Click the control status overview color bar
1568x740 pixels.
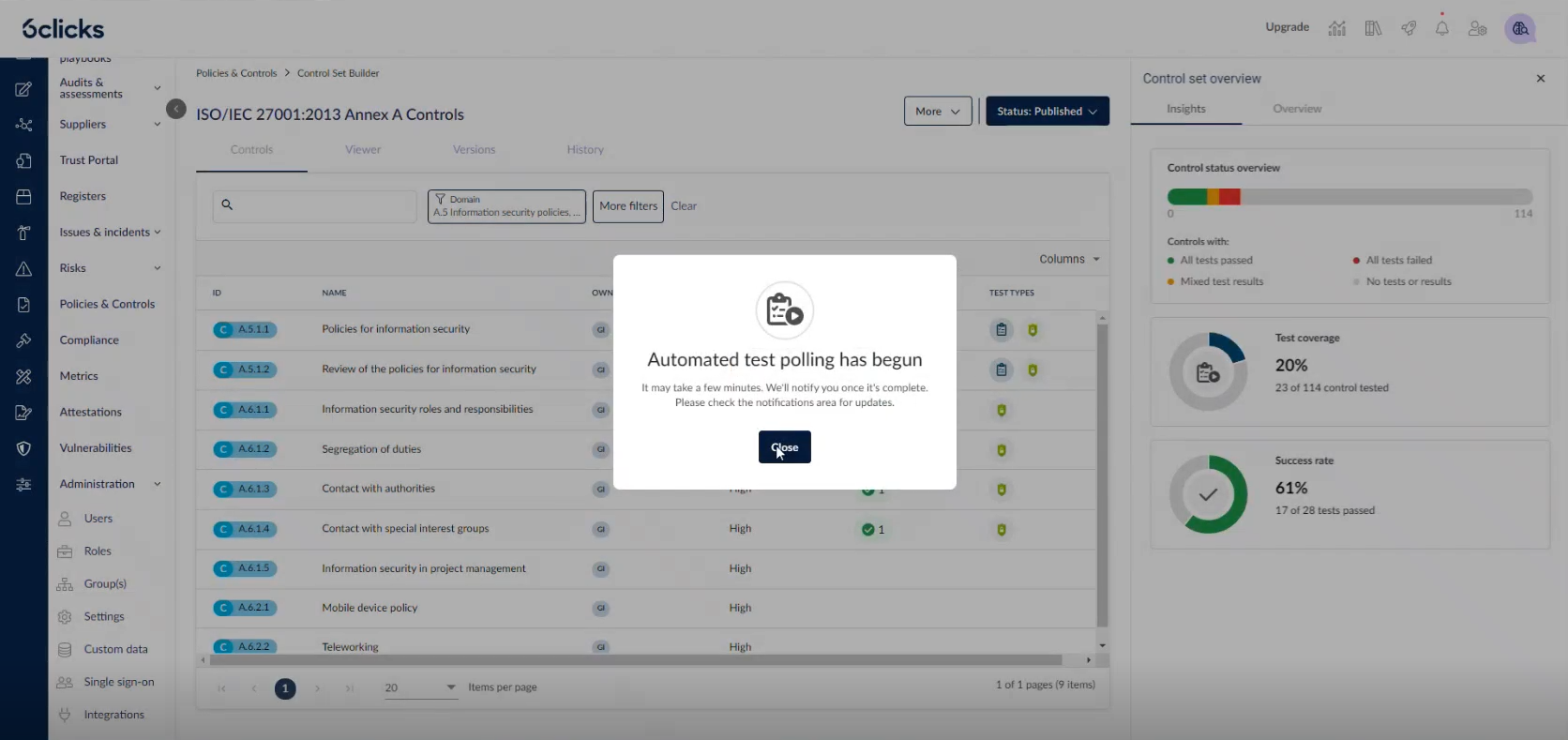pyautogui.click(x=1349, y=197)
